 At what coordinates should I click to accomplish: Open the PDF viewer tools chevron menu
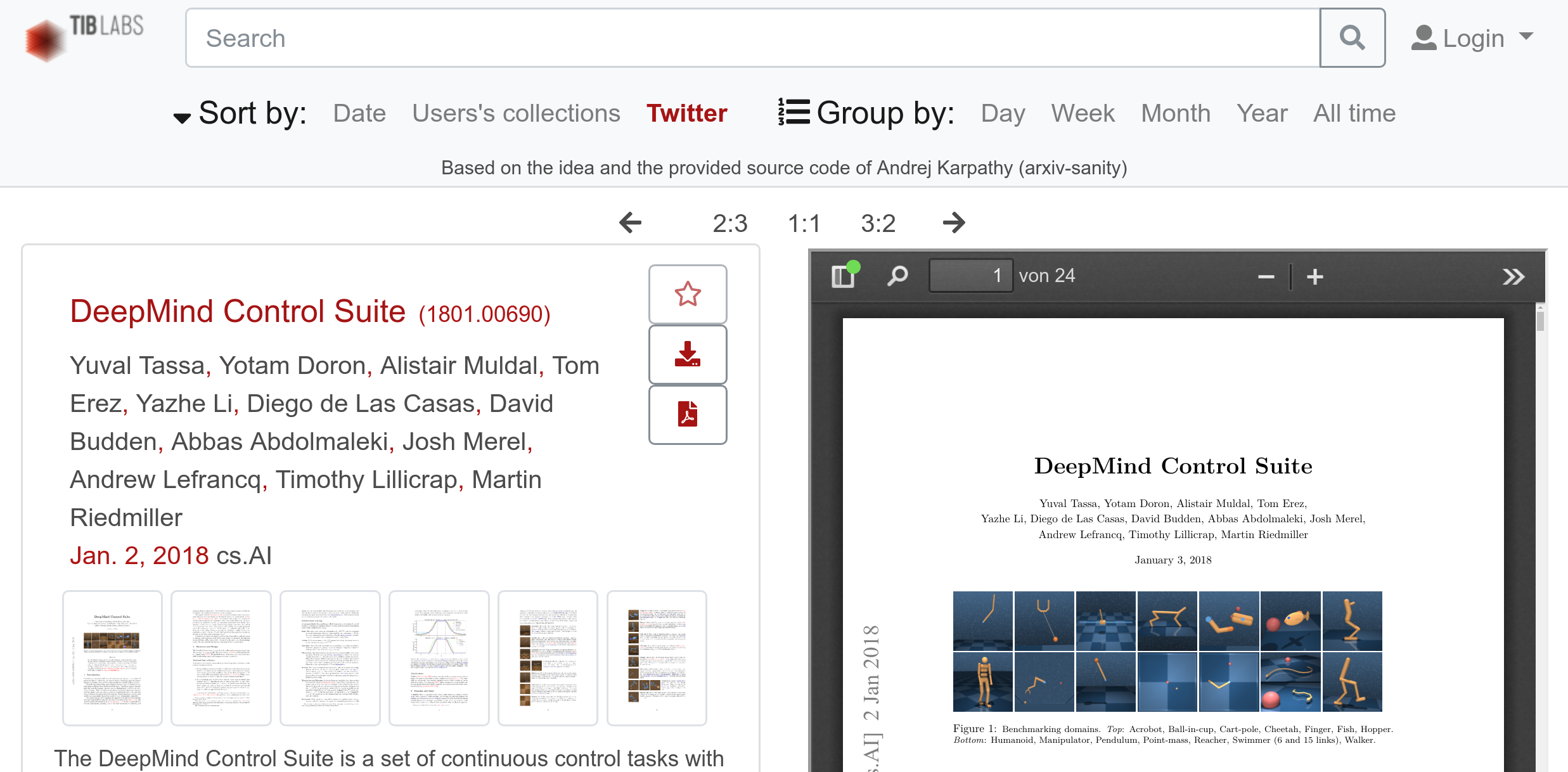coord(1513,277)
